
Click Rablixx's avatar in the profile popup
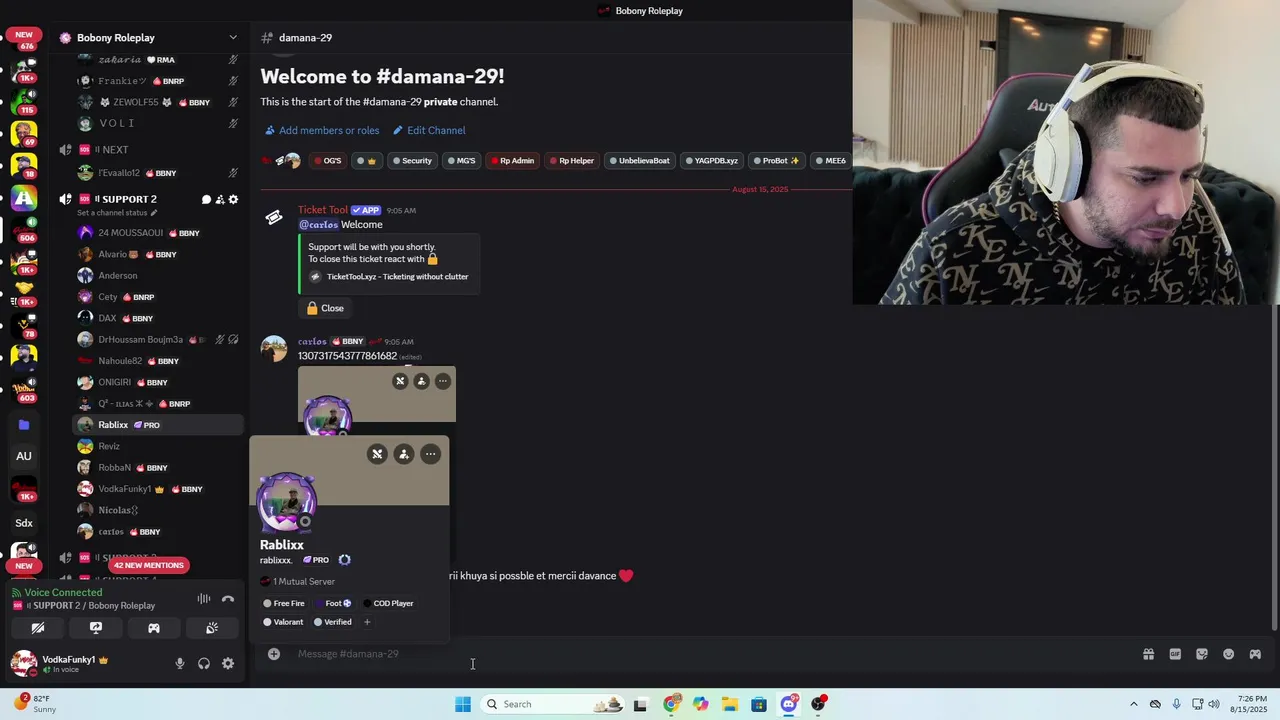287,502
